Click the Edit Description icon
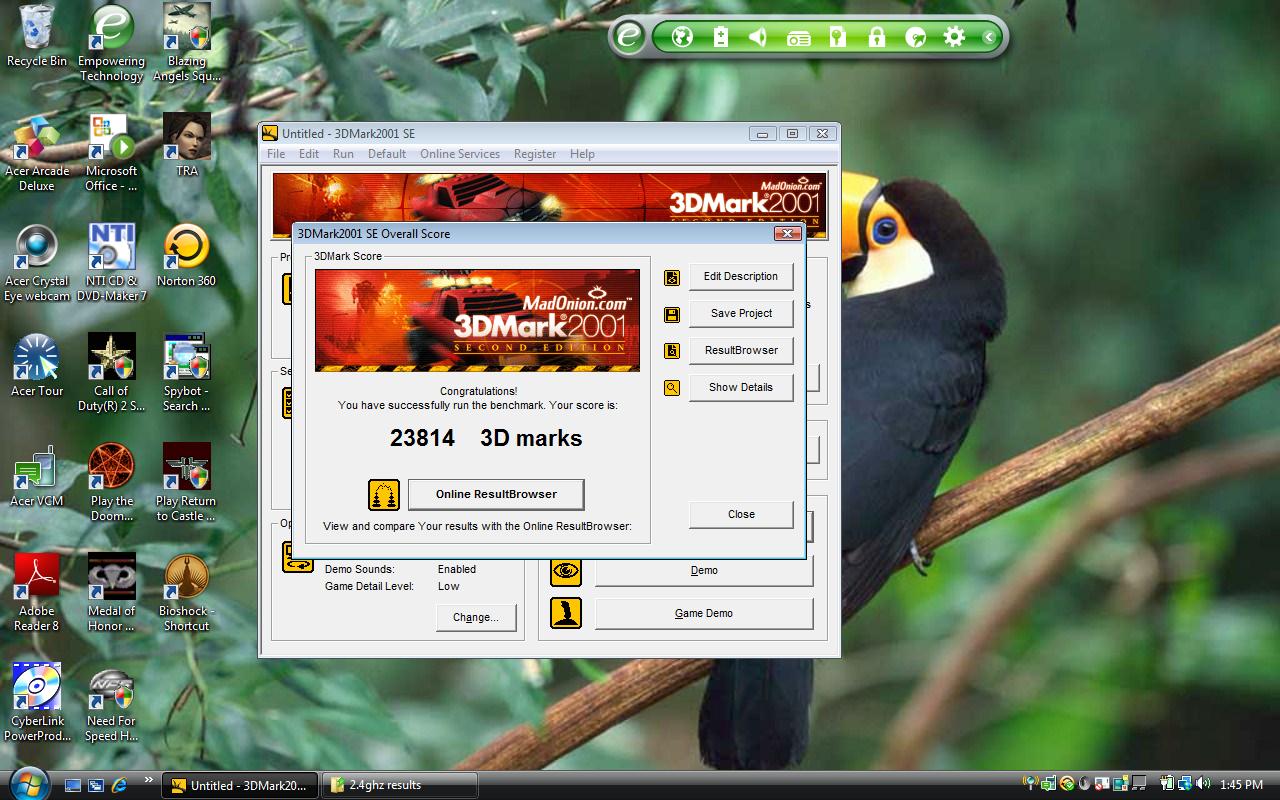Screen dimensions: 1280x800 point(672,277)
